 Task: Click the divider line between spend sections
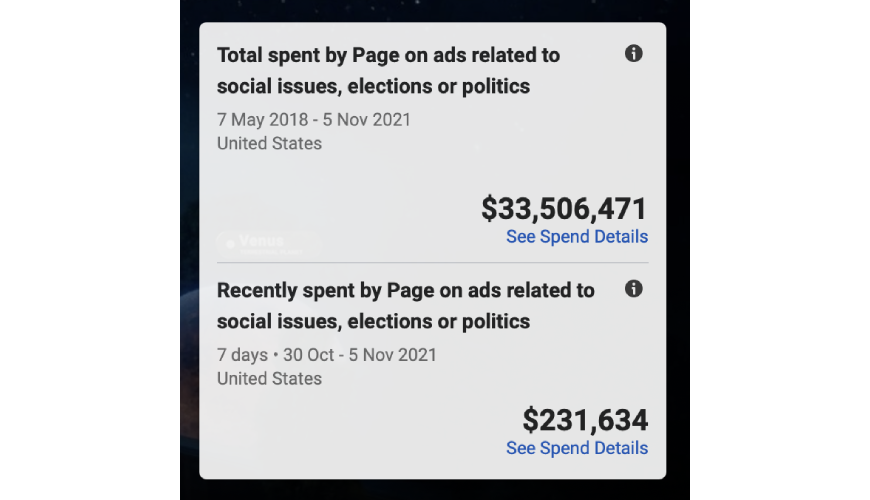432,263
